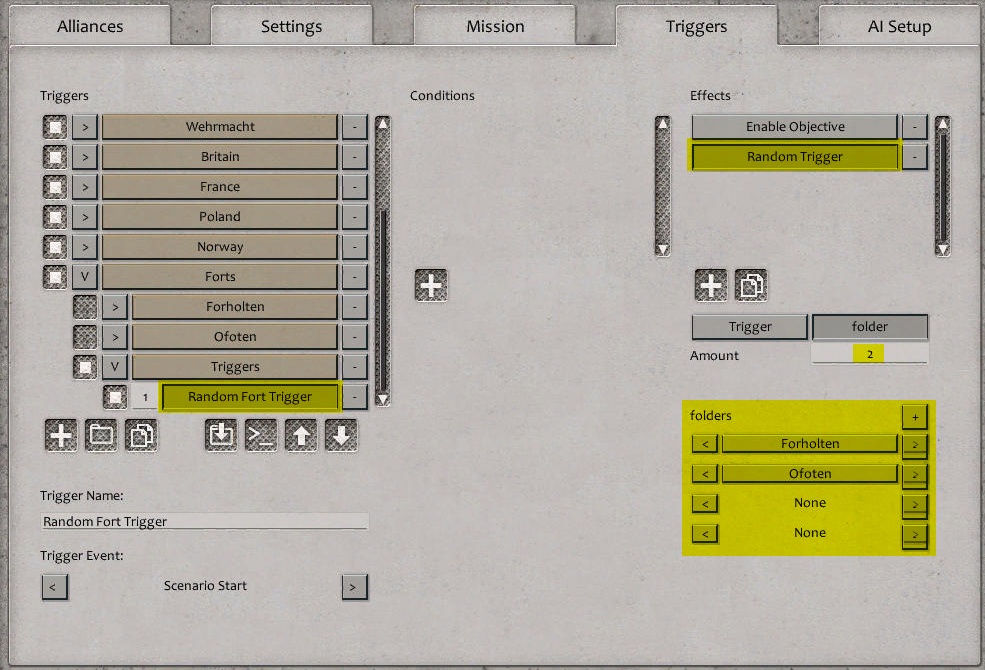Add a new trigger with the plus icon
Screen dimensions: 985x670
tap(61, 435)
